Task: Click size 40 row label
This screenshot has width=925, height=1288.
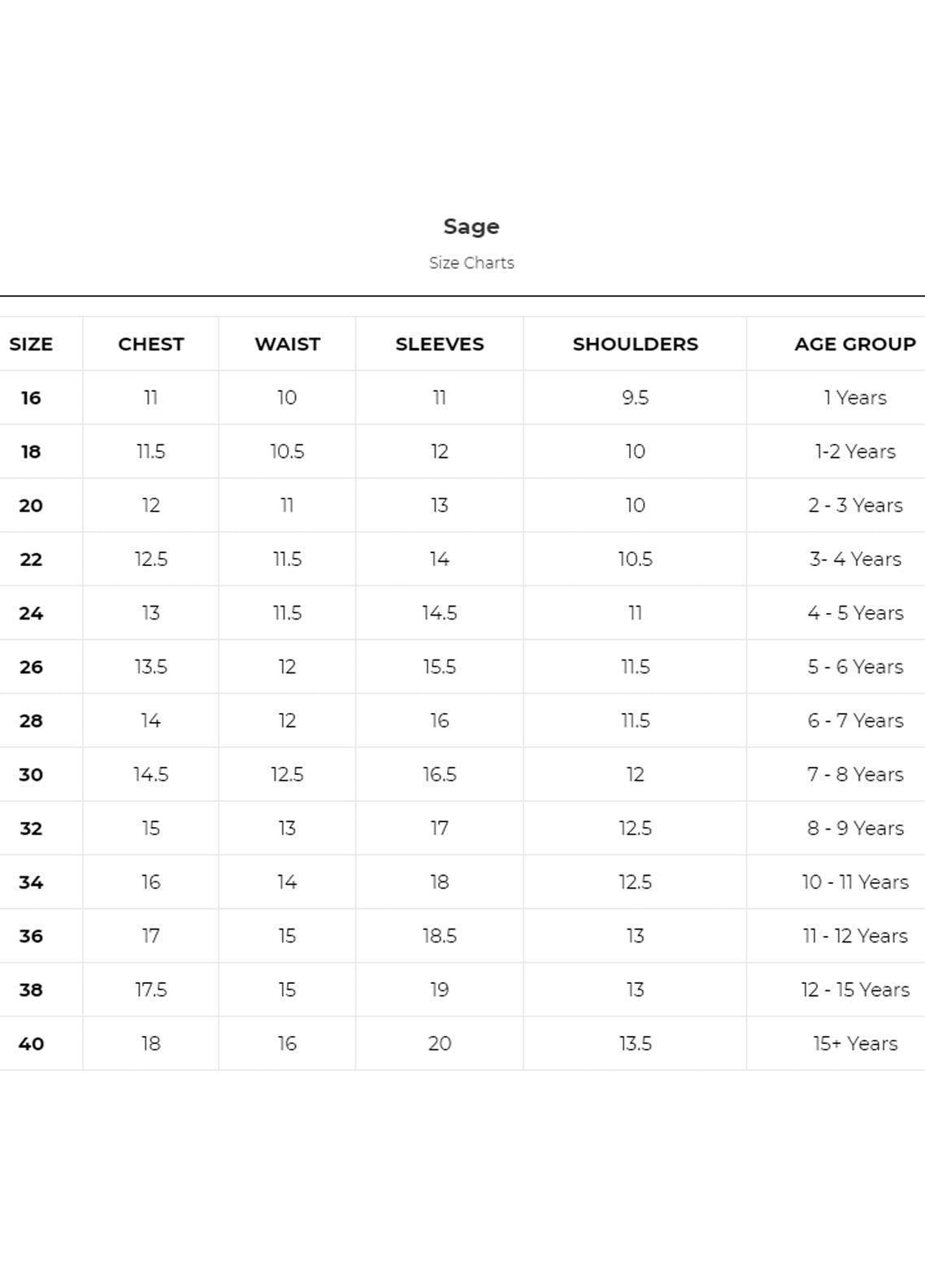Action: (31, 1043)
